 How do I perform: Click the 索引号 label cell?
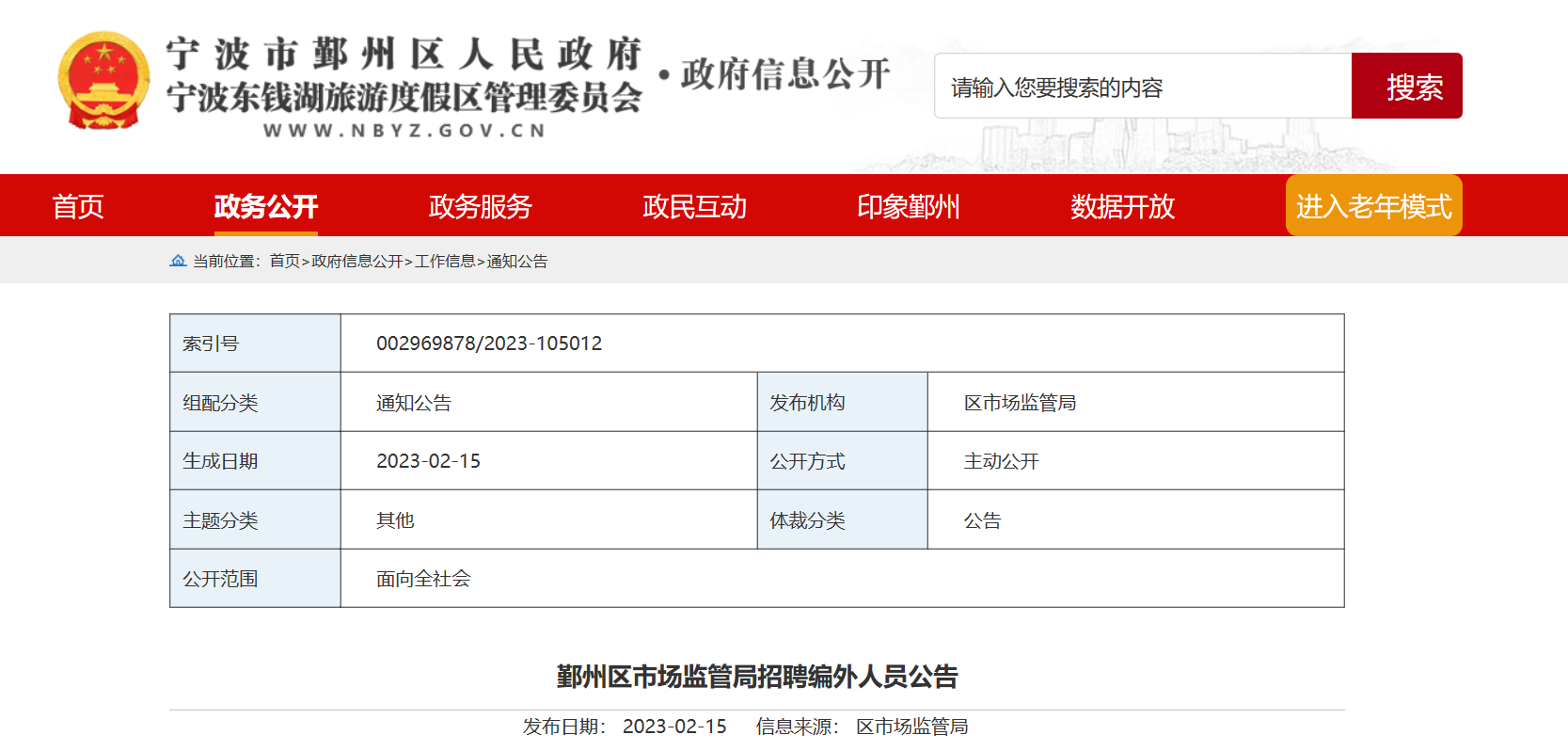(255, 344)
